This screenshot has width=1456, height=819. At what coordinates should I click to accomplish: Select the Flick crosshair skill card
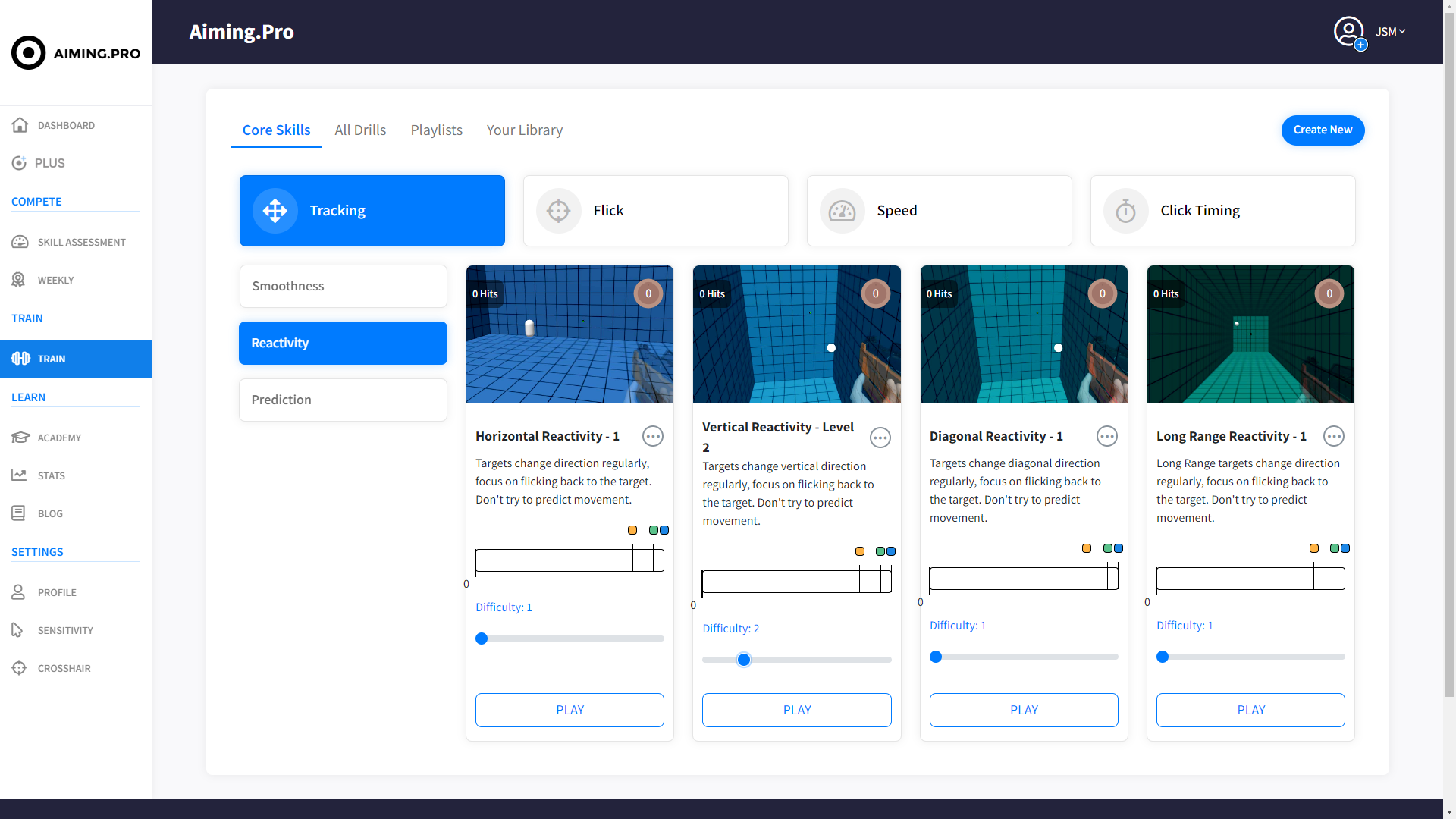(655, 211)
